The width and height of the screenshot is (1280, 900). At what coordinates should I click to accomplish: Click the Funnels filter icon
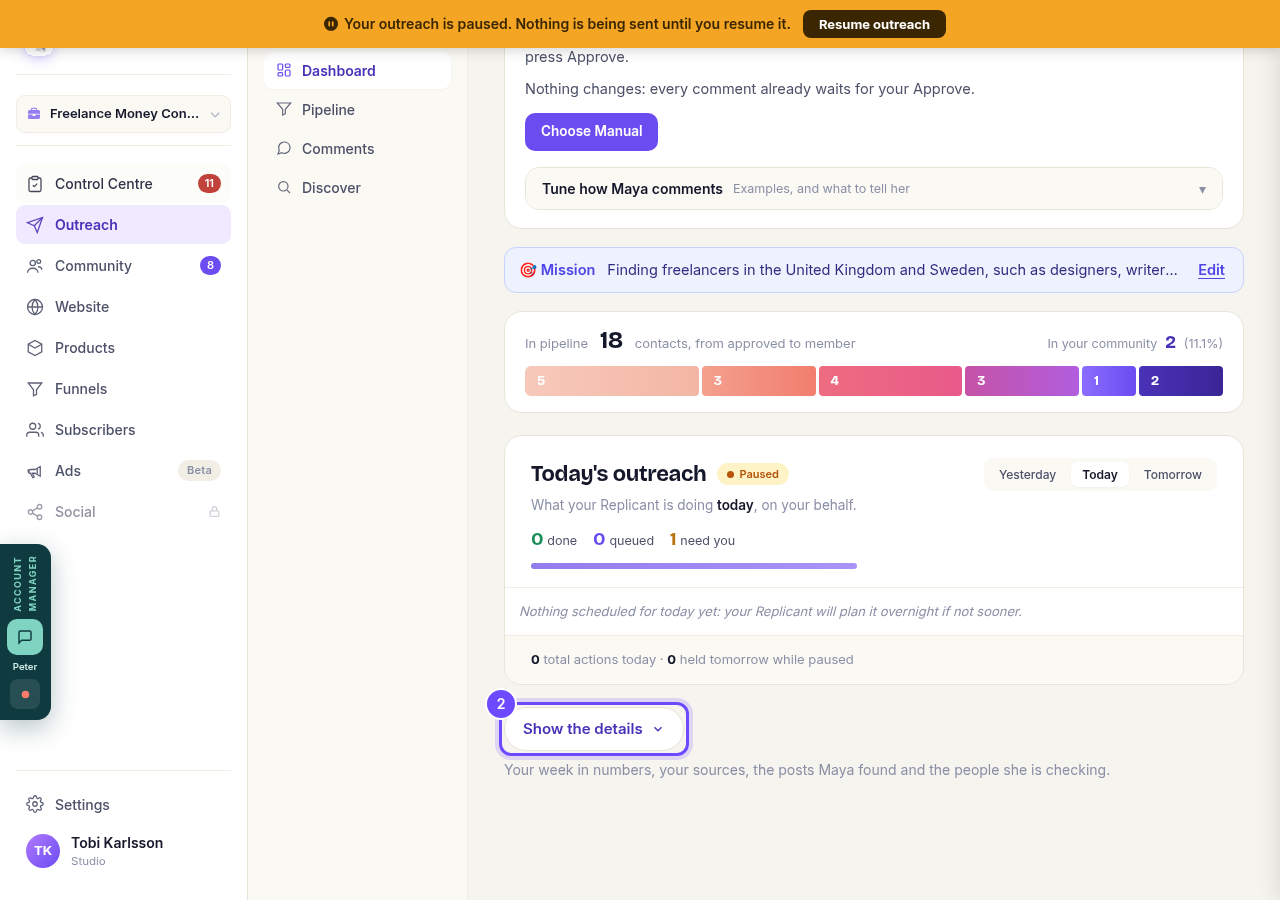pos(35,389)
